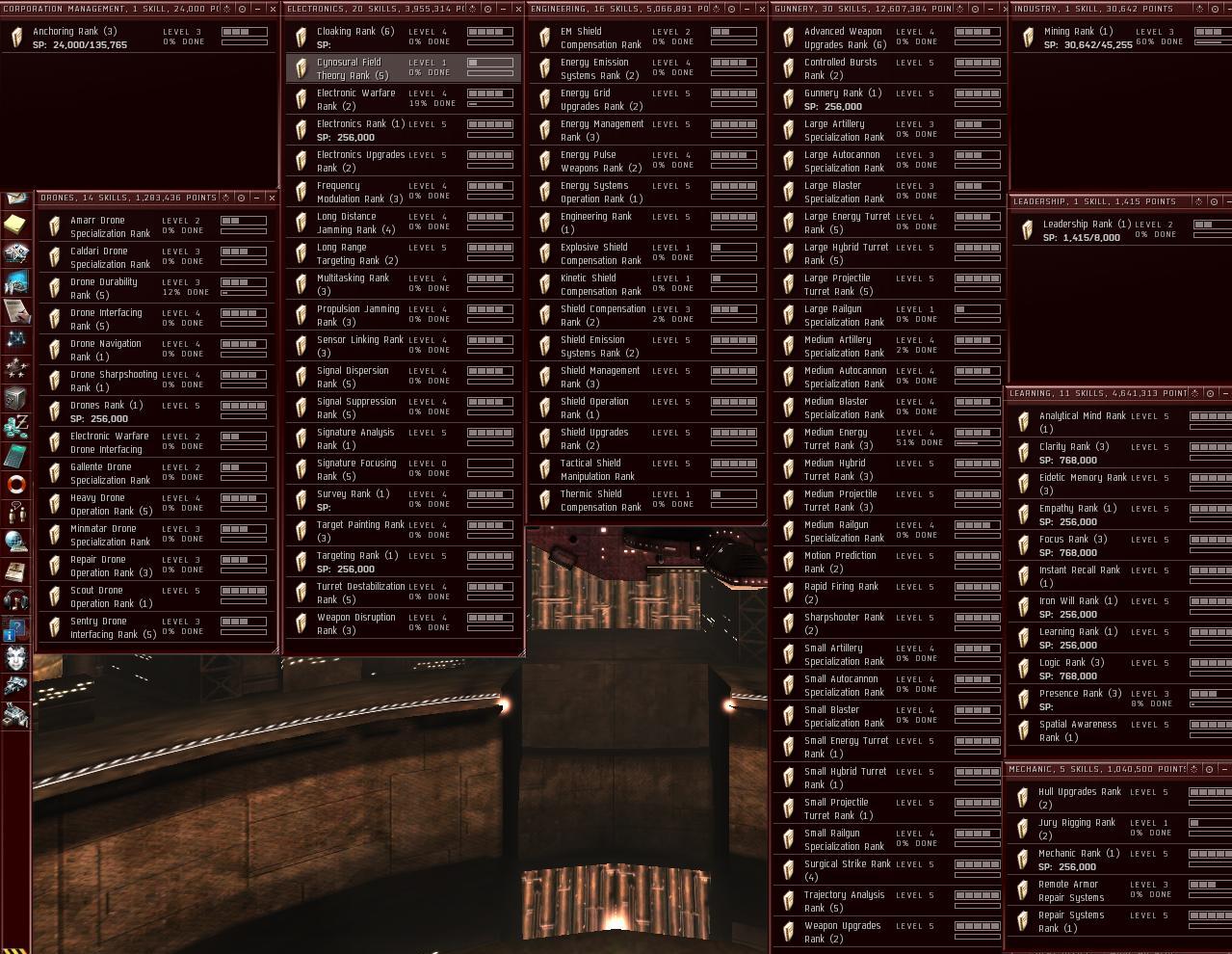Select the Cynosural Field Theory skill row

coord(404,68)
